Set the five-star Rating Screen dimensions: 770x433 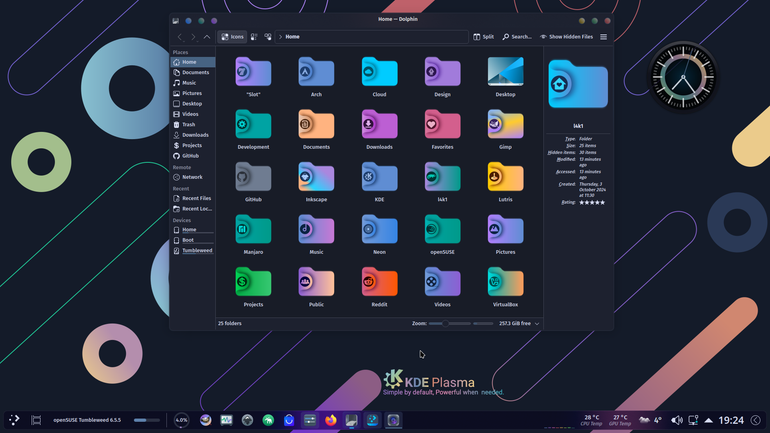coord(592,202)
